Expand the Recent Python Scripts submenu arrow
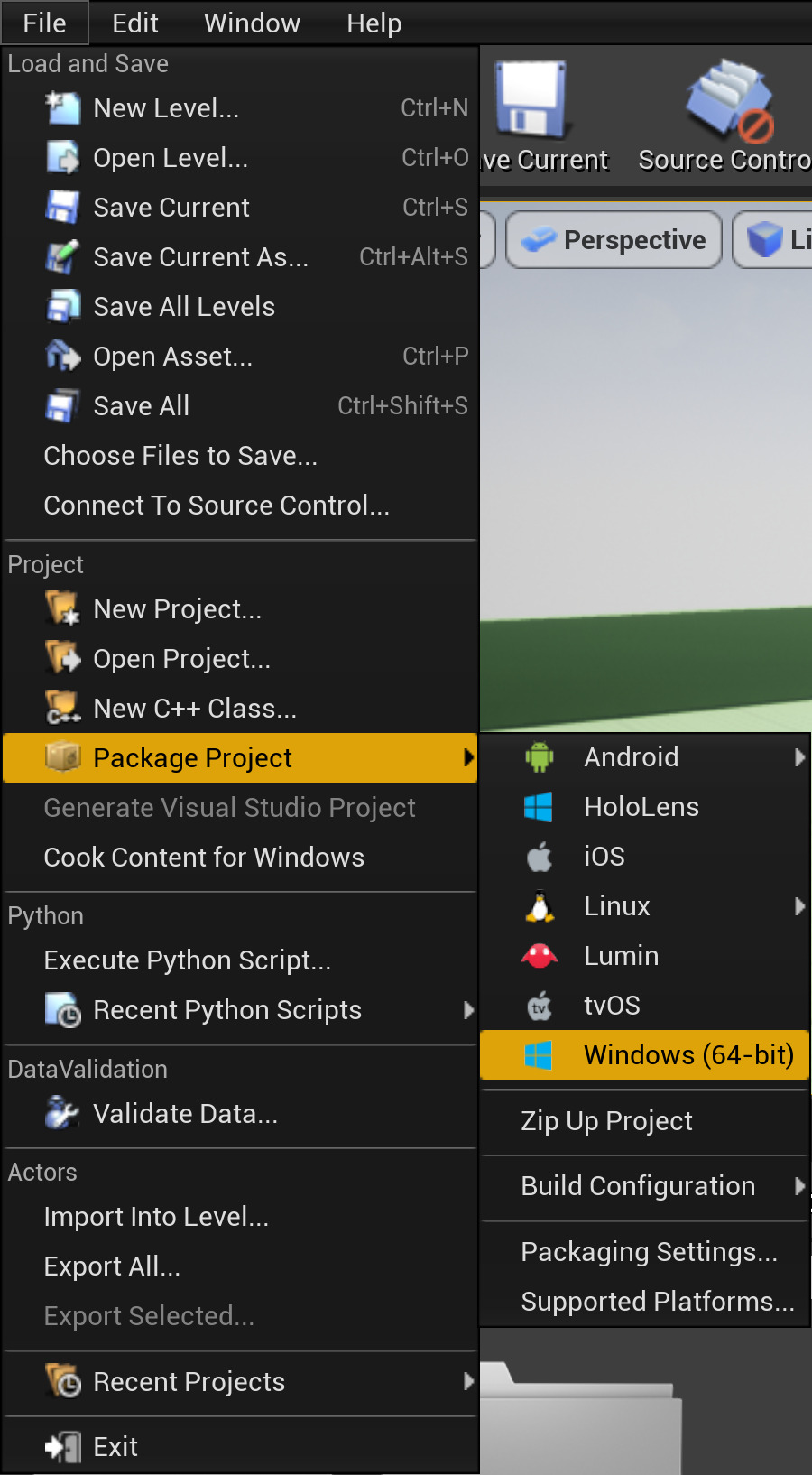The height and width of the screenshot is (1475, 812). click(468, 1010)
